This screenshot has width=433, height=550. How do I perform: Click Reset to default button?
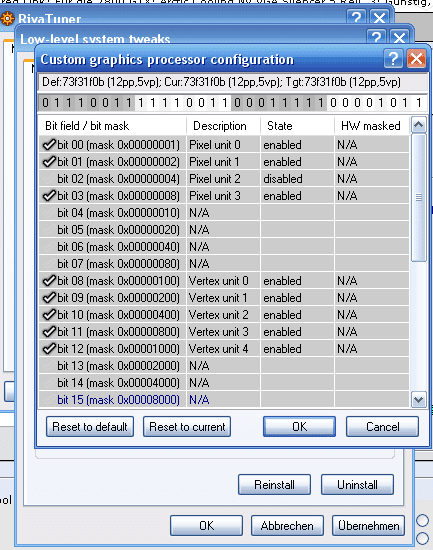[90, 427]
